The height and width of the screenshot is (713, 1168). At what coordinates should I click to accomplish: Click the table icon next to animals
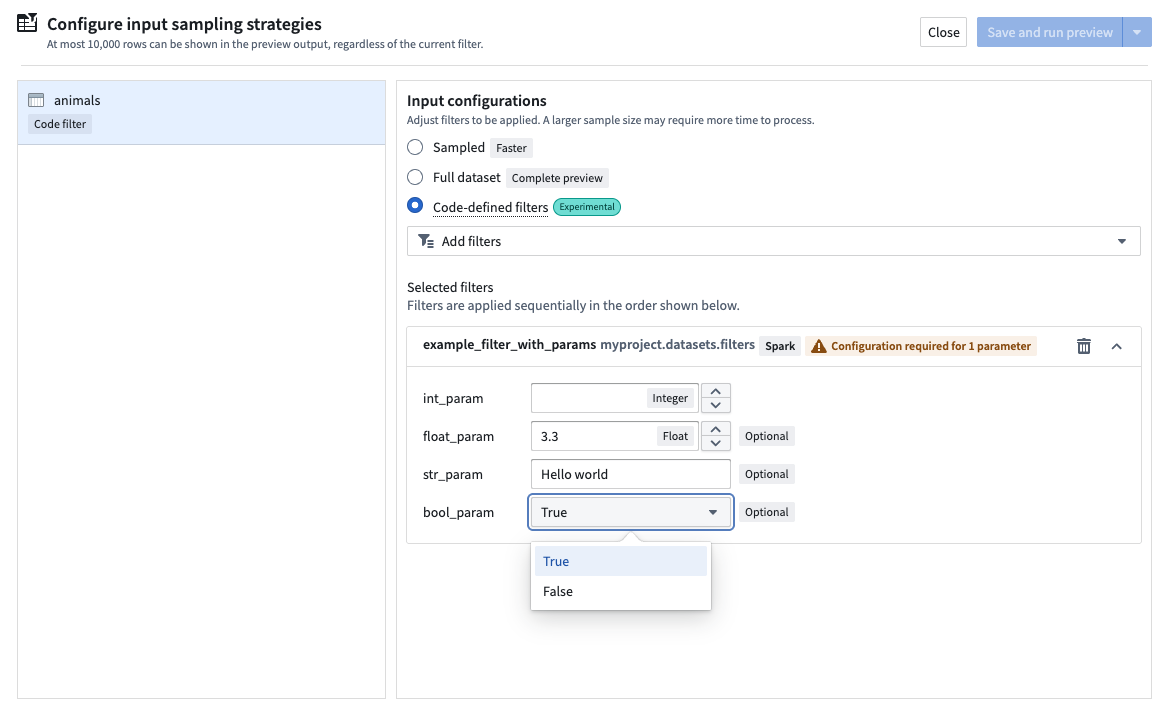38,100
